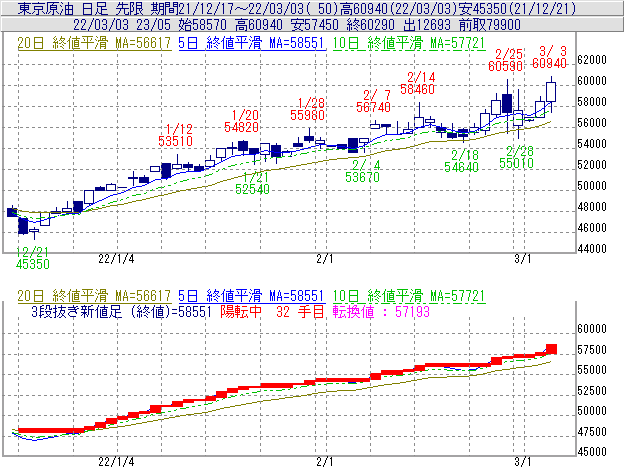
Task: Click the 始58570 opening value in header
Action: (x=202, y=25)
